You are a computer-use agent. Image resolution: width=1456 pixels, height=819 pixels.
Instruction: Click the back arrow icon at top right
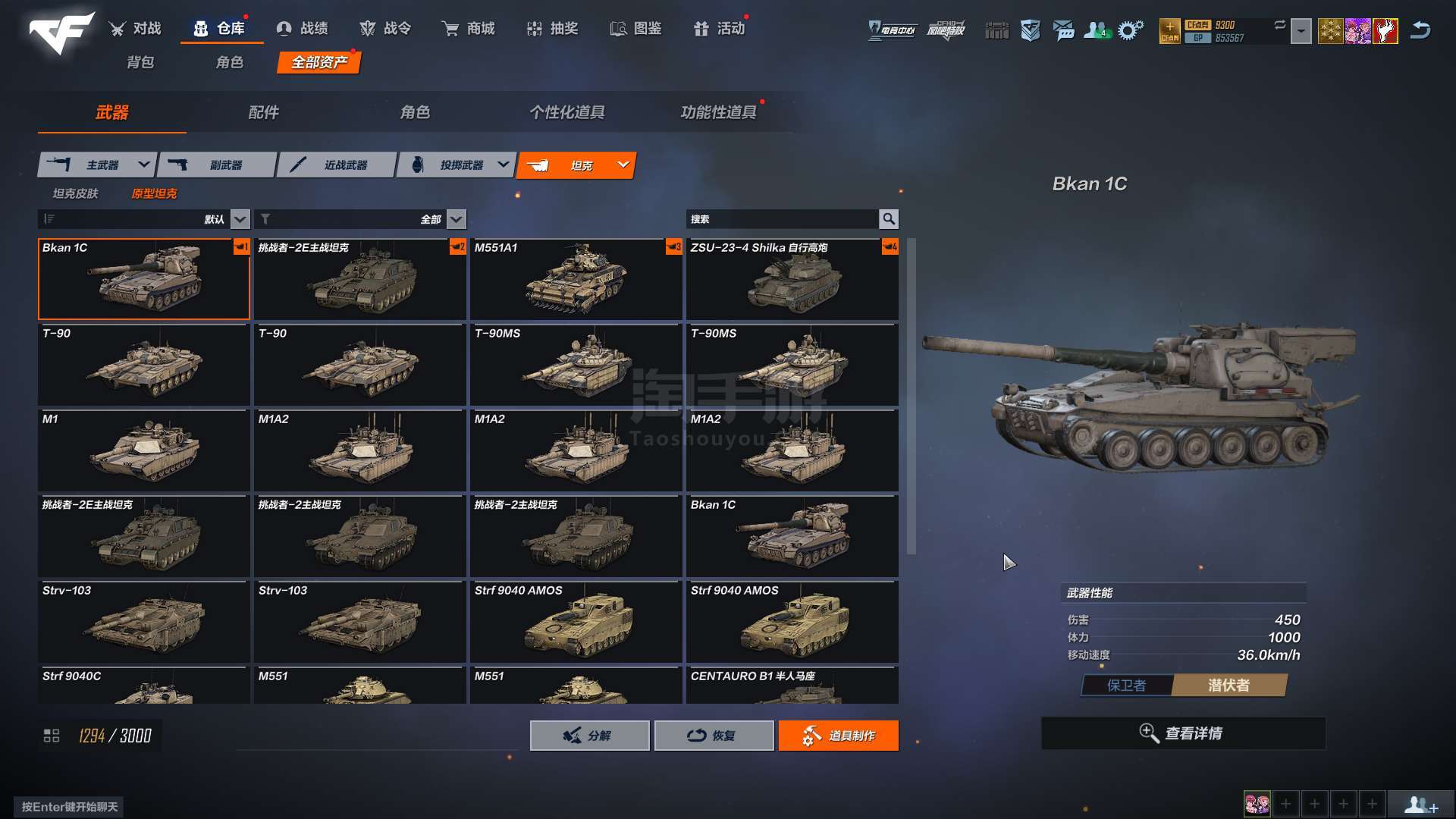[x=1420, y=30]
